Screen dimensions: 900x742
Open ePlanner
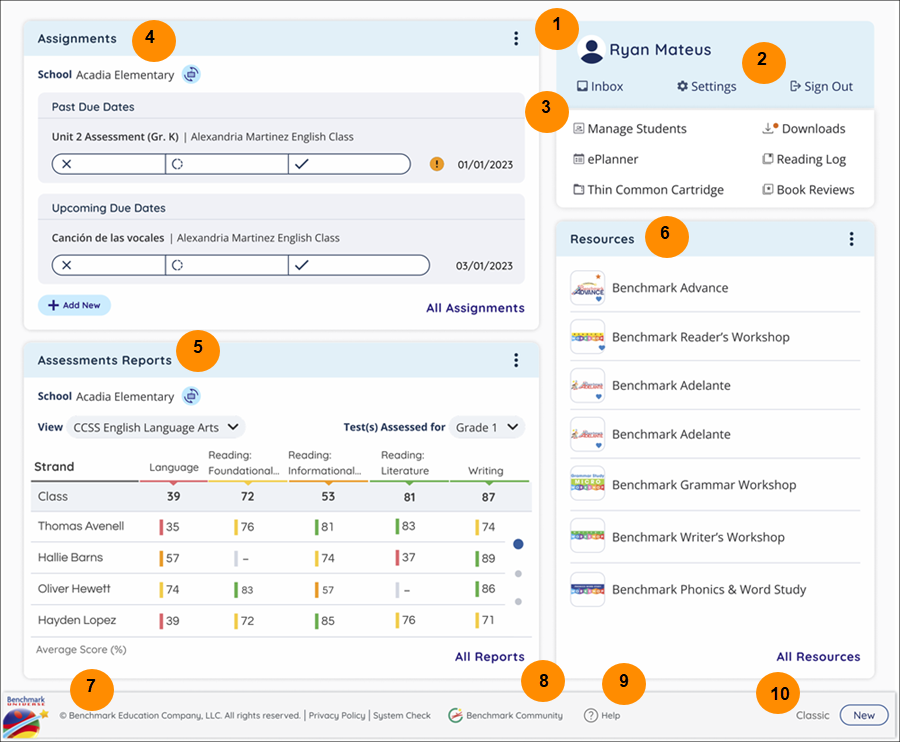pyautogui.click(x=606, y=159)
